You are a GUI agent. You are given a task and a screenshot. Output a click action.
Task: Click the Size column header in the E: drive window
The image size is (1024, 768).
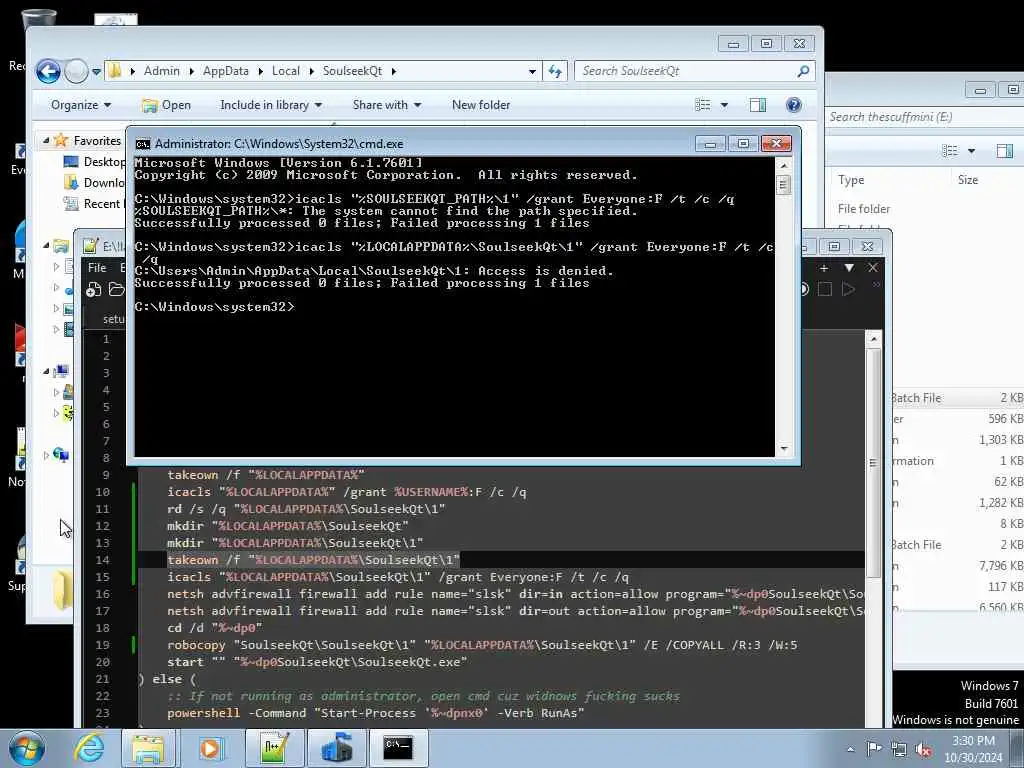click(x=968, y=180)
